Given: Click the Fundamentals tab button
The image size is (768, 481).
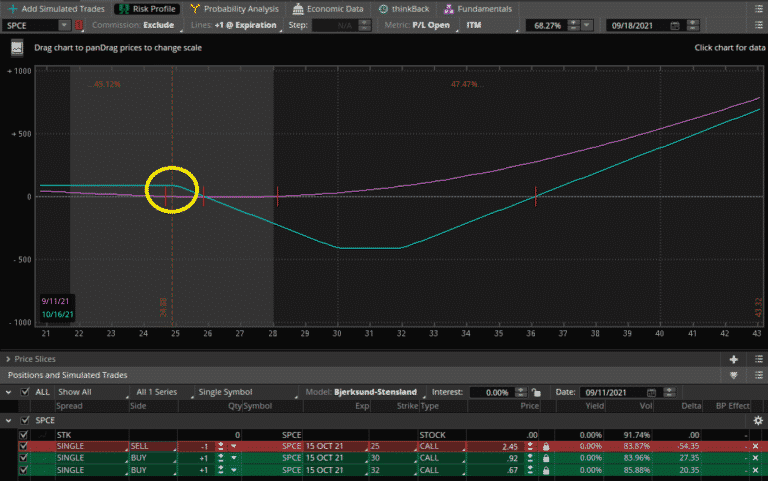Looking at the screenshot, I should tap(478, 8).
